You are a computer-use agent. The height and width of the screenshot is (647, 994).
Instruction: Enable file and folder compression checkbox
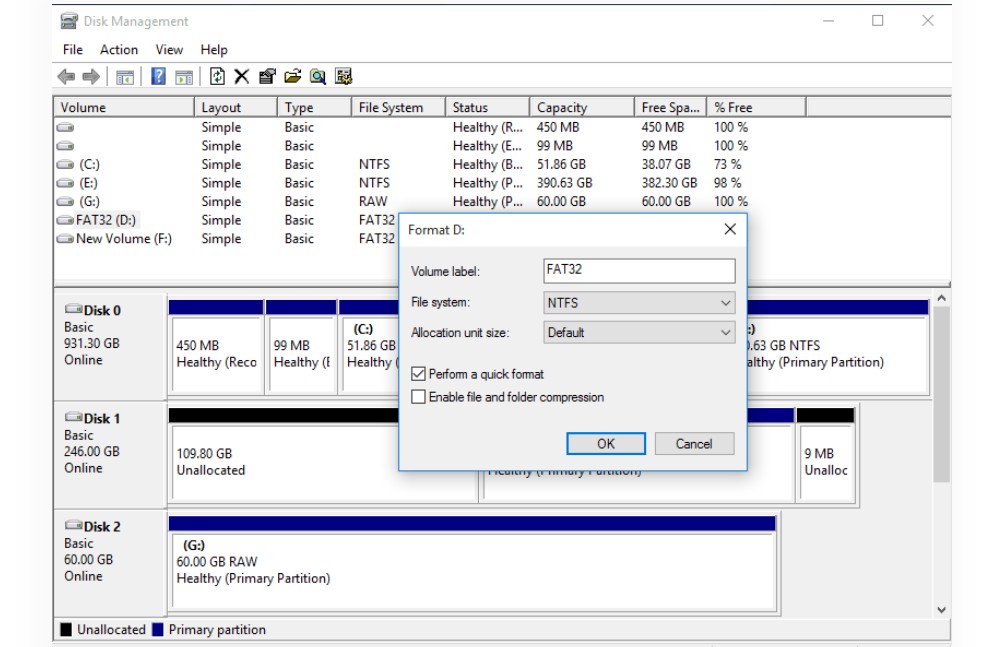pyautogui.click(x=418, y=397)
